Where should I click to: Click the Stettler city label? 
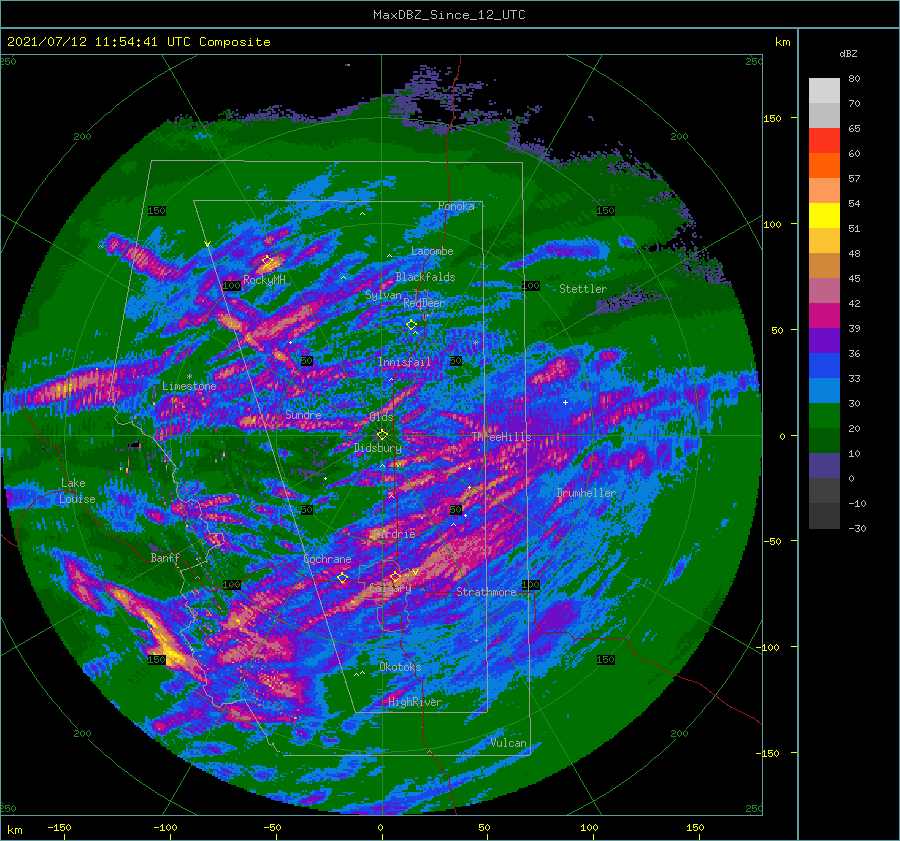point(583,289)
